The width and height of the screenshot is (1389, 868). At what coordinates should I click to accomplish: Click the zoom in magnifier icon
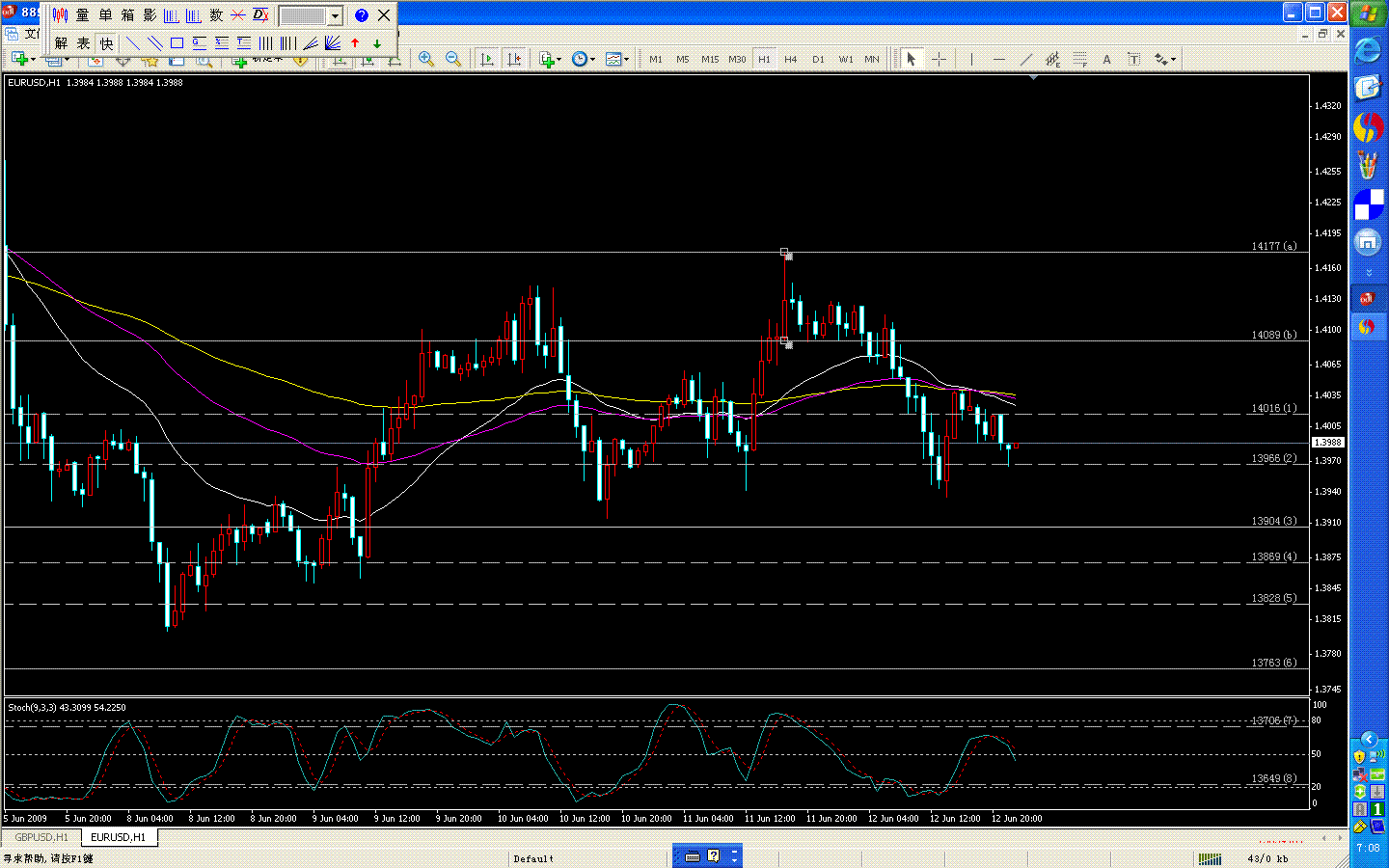click(x=426, y=59)
